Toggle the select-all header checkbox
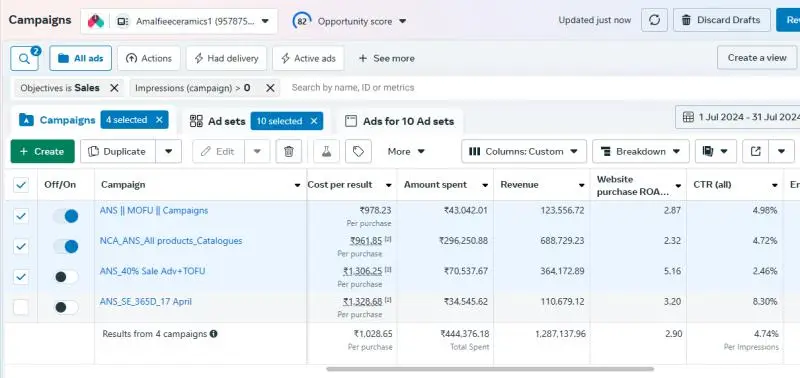Screen dimensions: 800x378 pyautogui.click(x=21, y=185)
